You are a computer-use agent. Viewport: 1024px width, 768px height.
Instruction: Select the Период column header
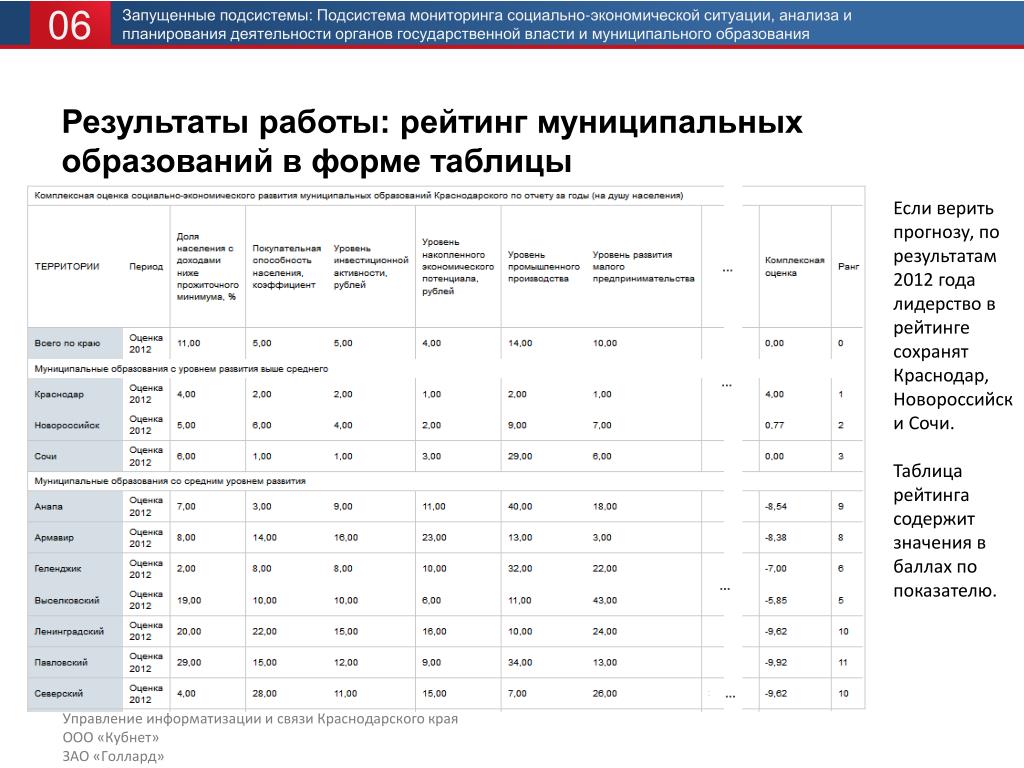tap(146, 266)
